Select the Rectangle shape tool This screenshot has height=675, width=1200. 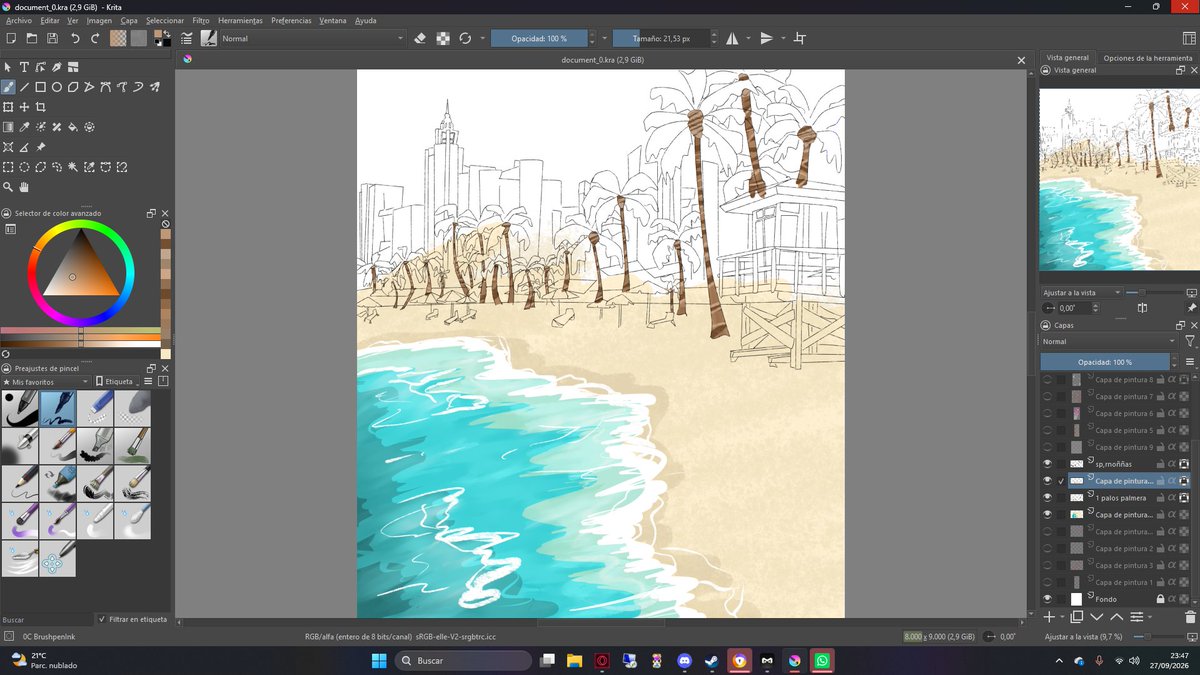click(41, 87)
